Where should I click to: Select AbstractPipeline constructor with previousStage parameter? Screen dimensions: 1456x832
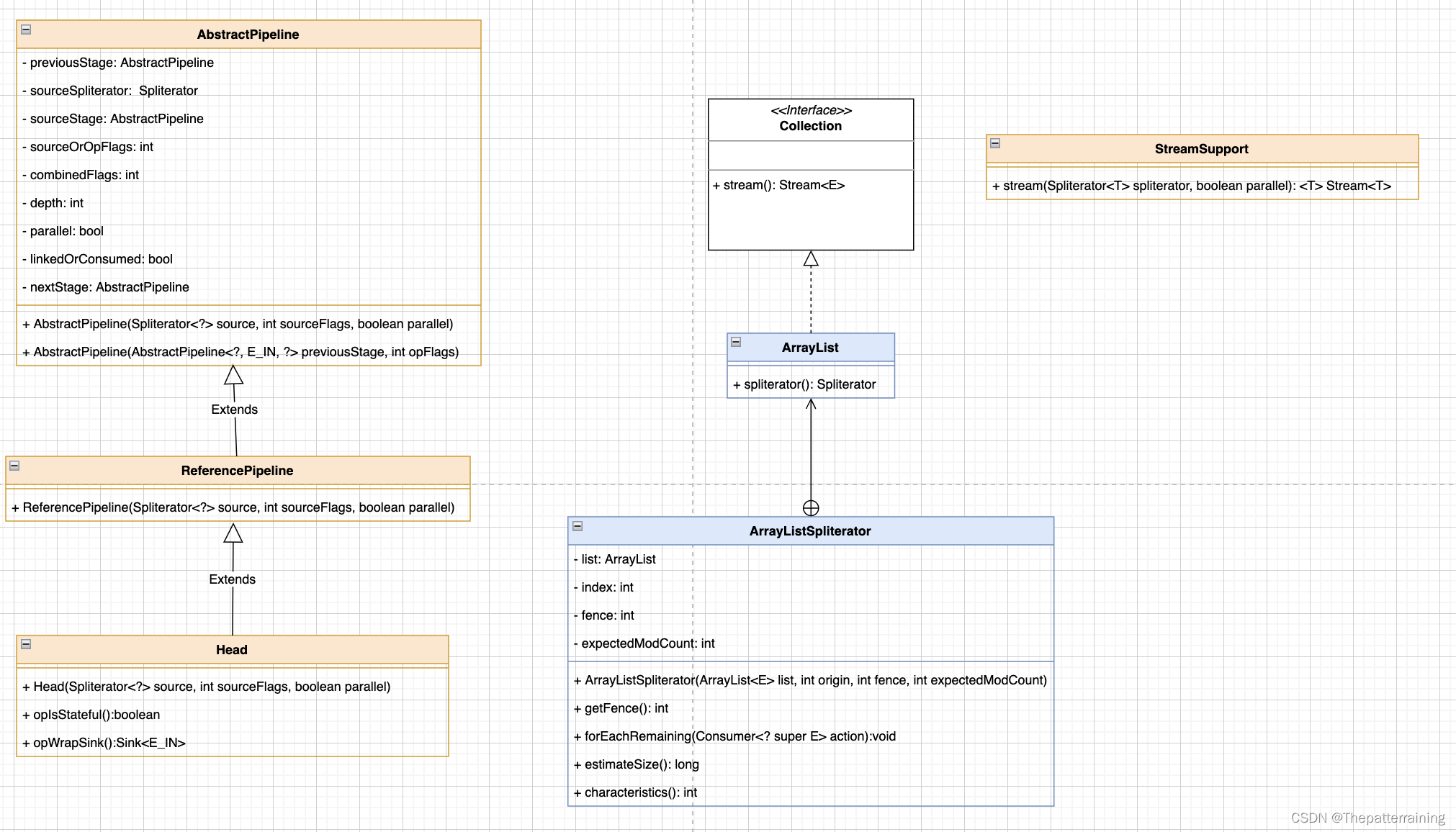(x=248, y=352)
